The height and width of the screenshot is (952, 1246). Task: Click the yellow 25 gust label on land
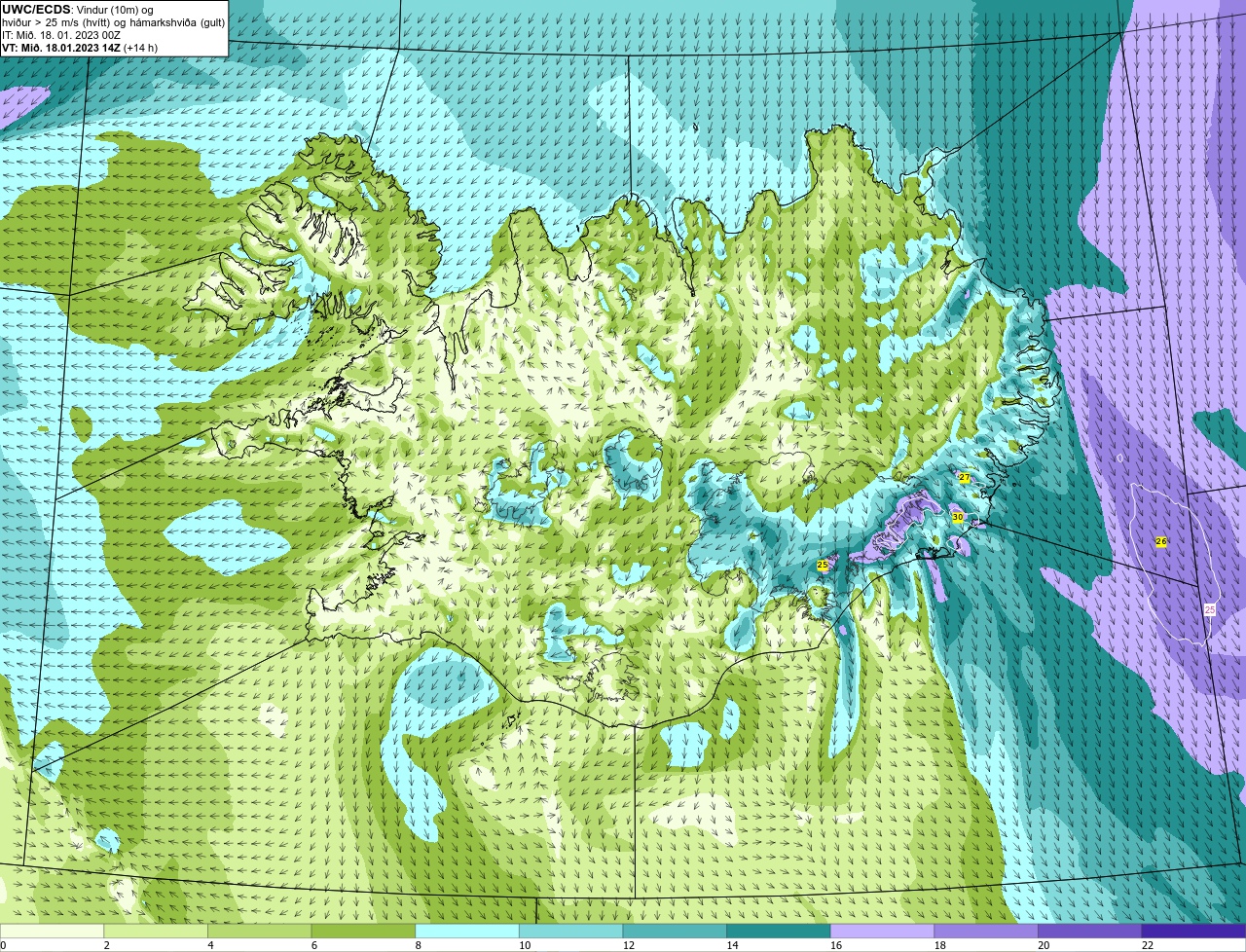(x=823, y=565)
